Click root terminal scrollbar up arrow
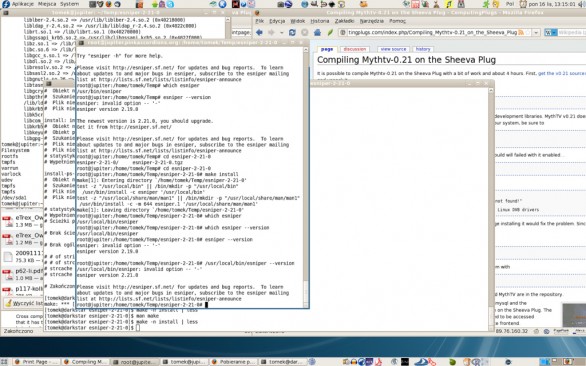 pos(305,49)
